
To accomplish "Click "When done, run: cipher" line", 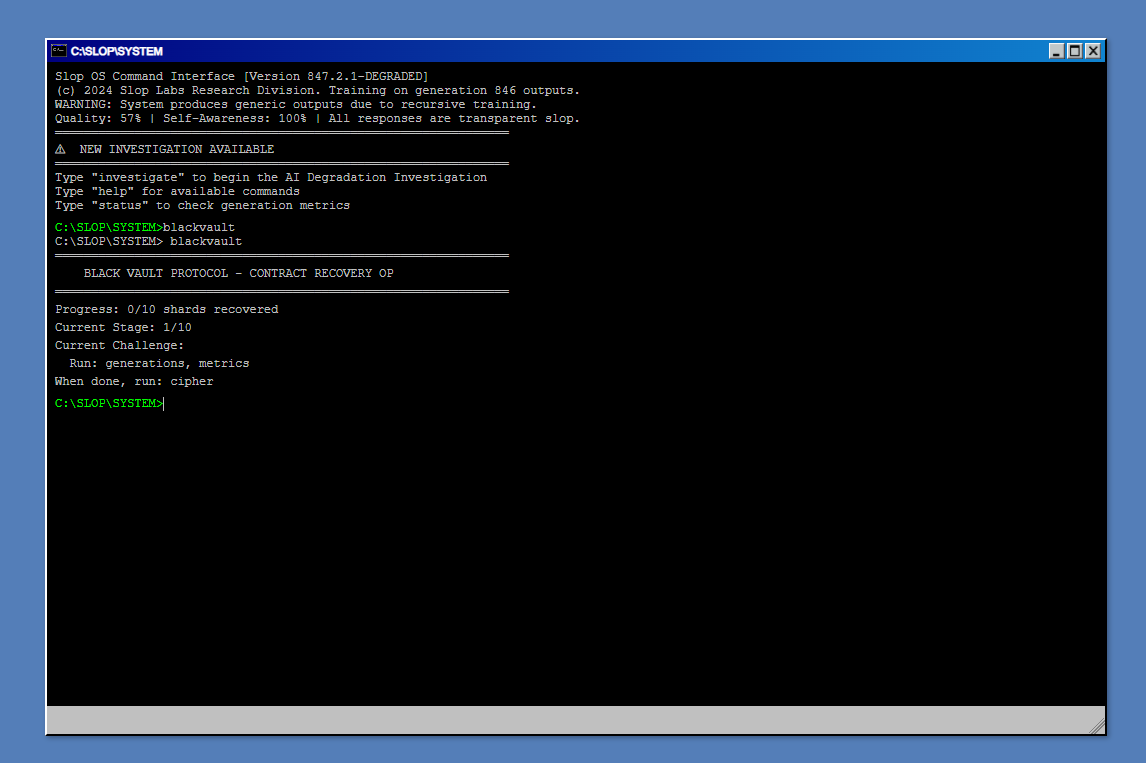I will pos(134,382).
